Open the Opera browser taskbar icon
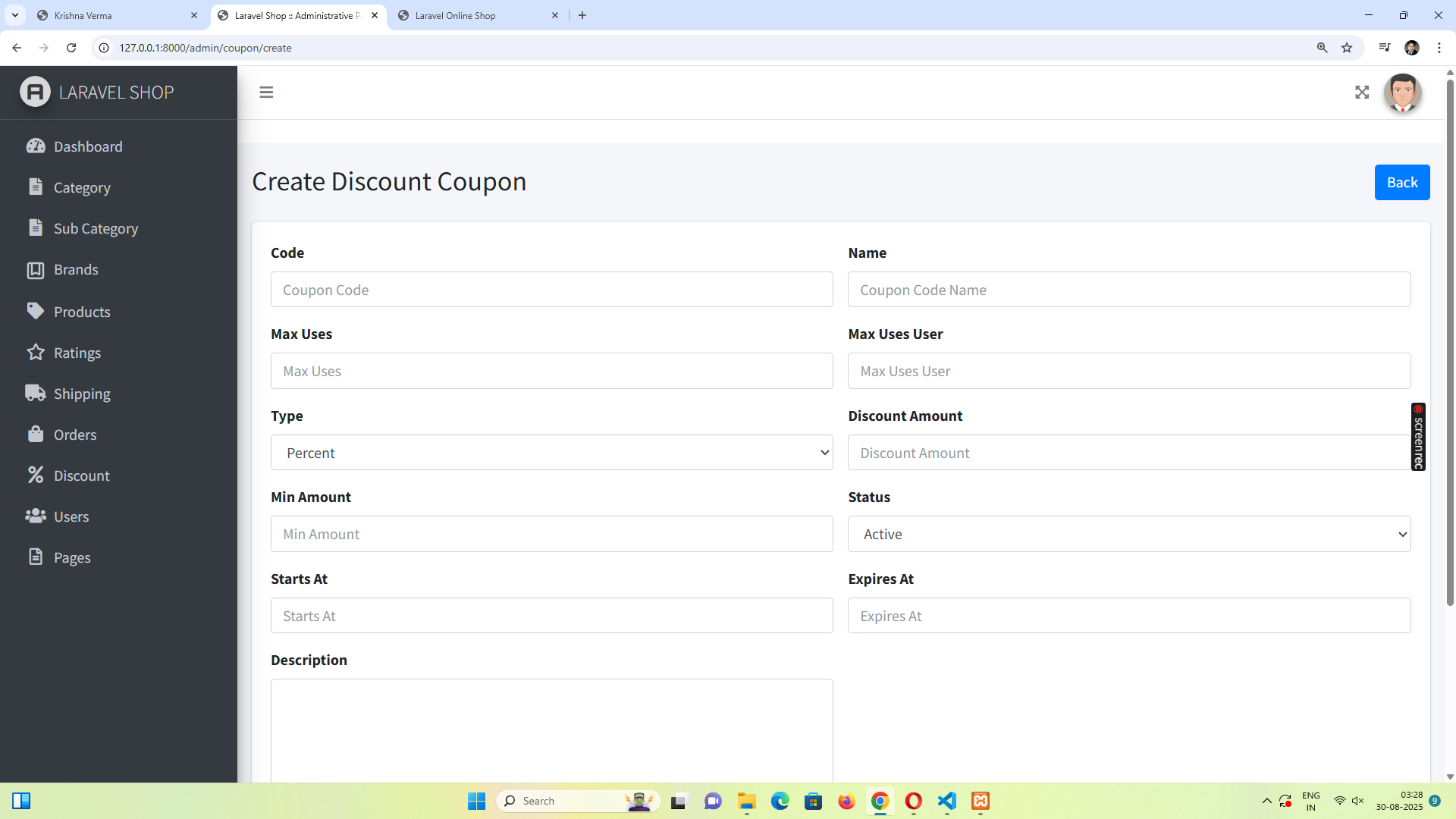Screen dimensions: 1456x819 pyautogui.click(x=914, y=801)
